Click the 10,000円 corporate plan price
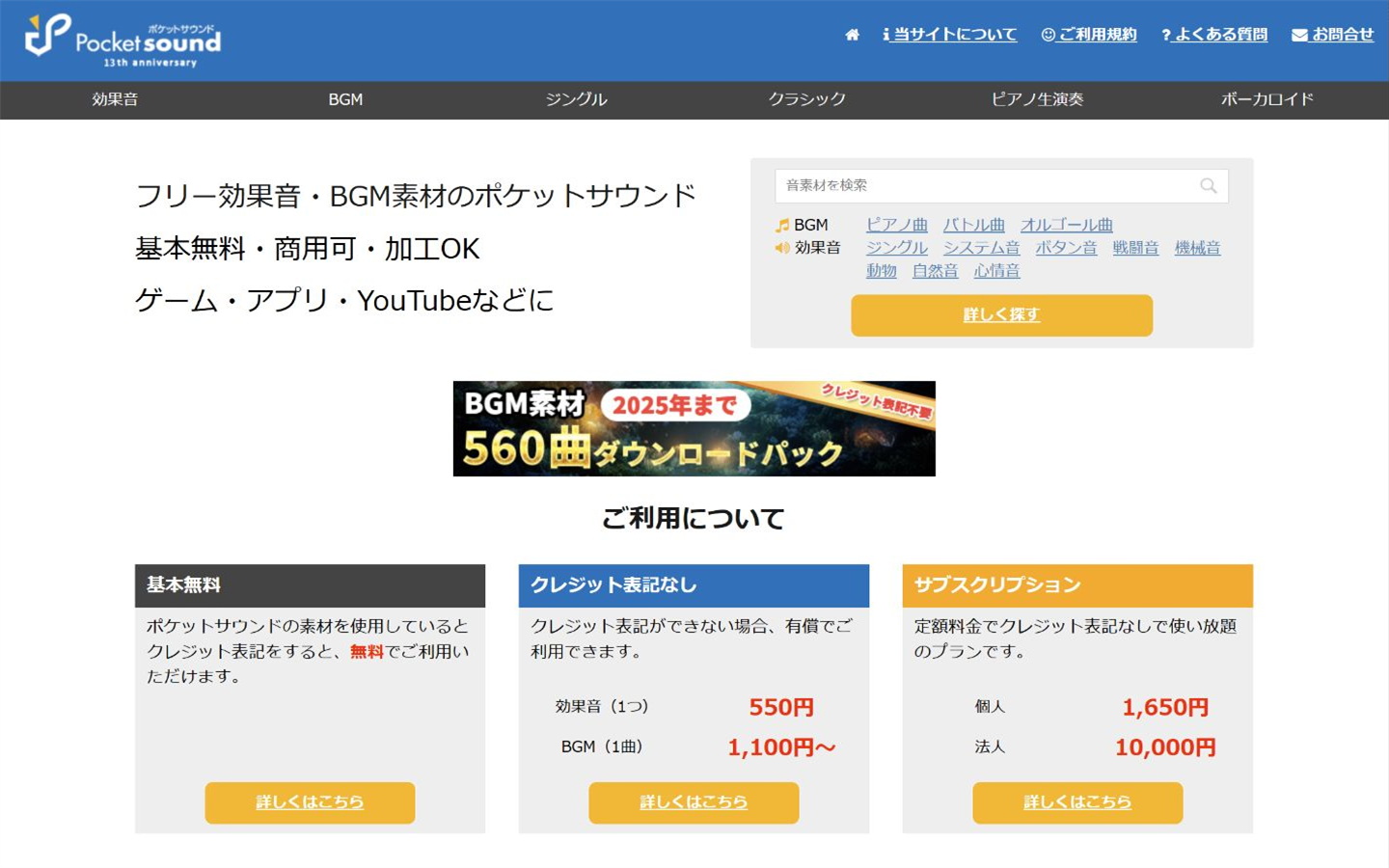 point(1165,747)
